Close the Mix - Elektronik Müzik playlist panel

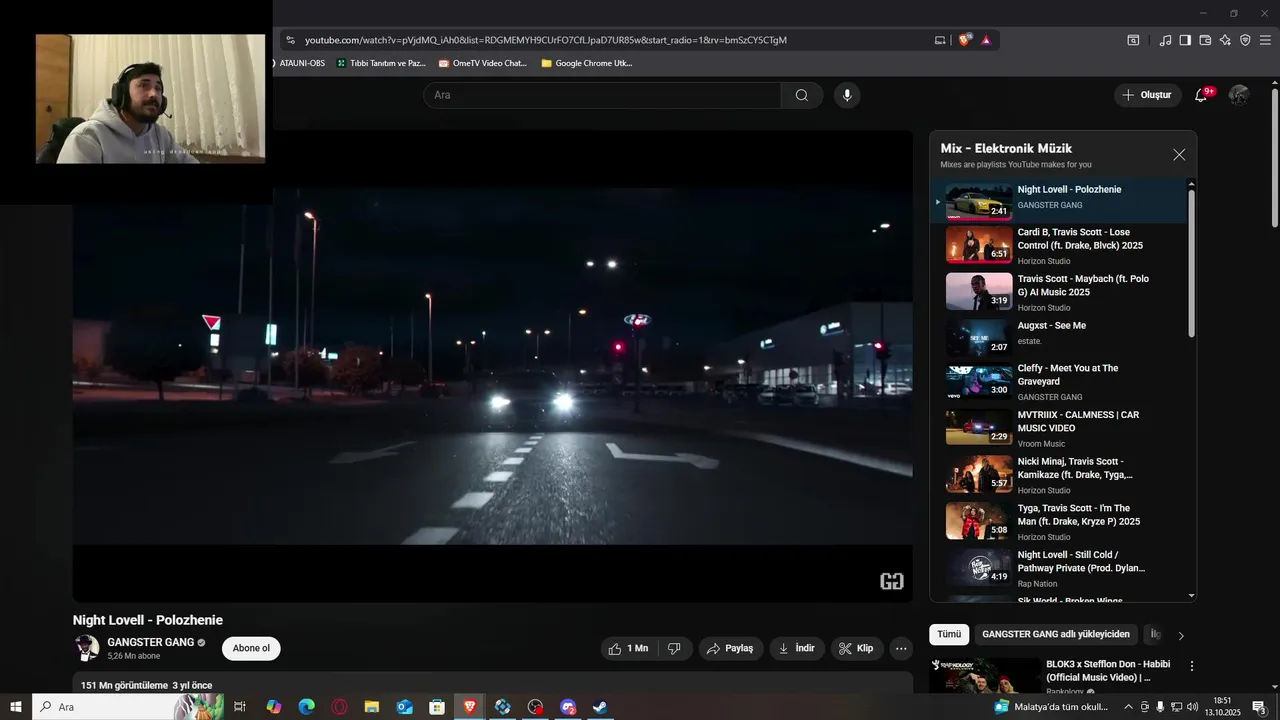tap(1179, 155)
